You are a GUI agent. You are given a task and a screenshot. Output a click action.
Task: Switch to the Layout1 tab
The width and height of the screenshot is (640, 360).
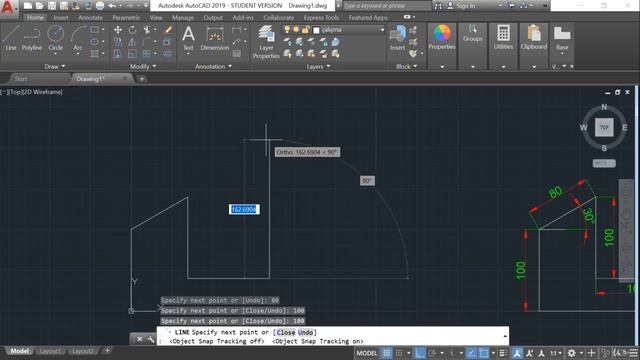click(50, 351)
